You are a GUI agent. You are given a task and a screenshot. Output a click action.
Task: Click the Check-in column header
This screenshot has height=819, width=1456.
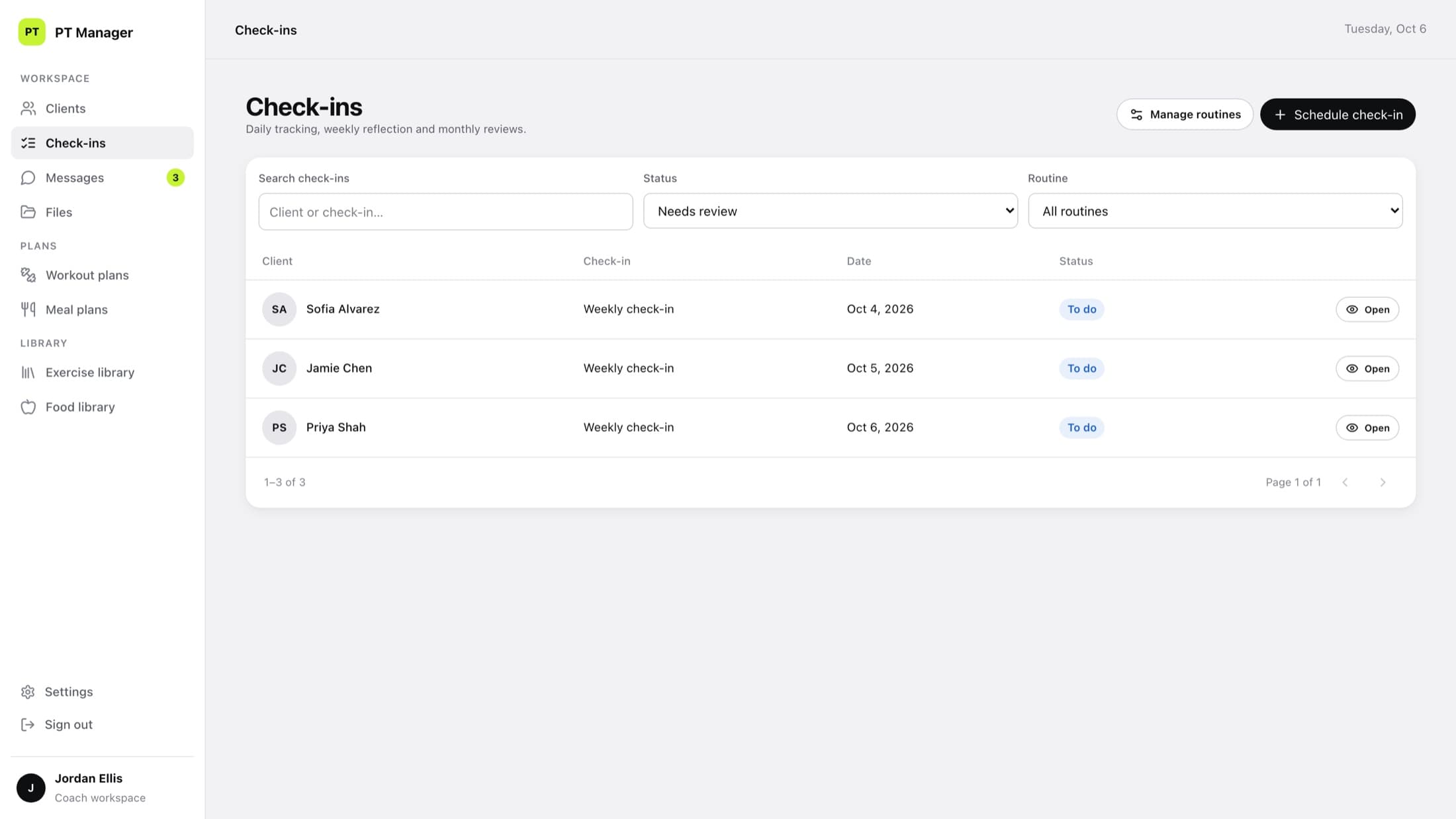pyautogui.click(x=607, y=261)
